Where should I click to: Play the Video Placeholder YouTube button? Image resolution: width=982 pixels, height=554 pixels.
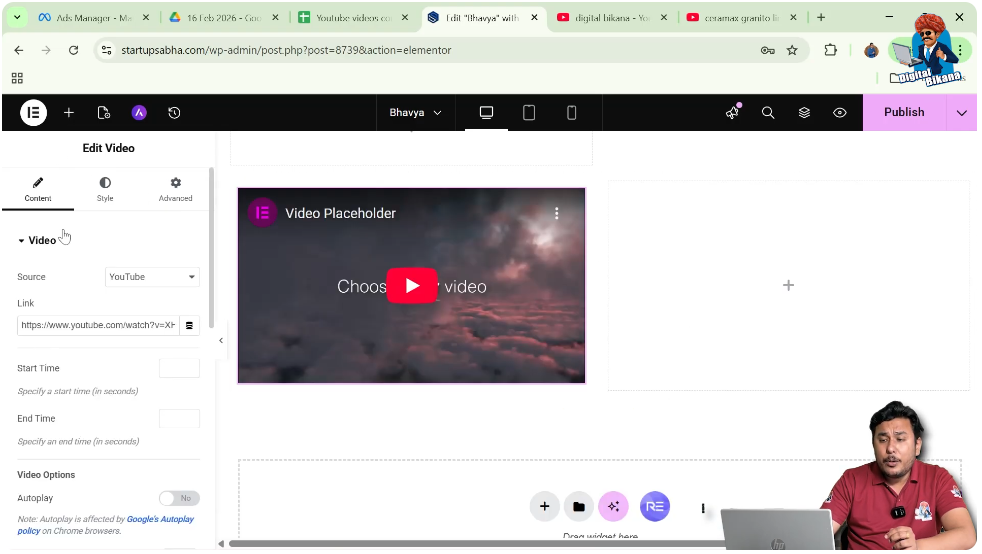pyautogui.click(x=412, y=286)
